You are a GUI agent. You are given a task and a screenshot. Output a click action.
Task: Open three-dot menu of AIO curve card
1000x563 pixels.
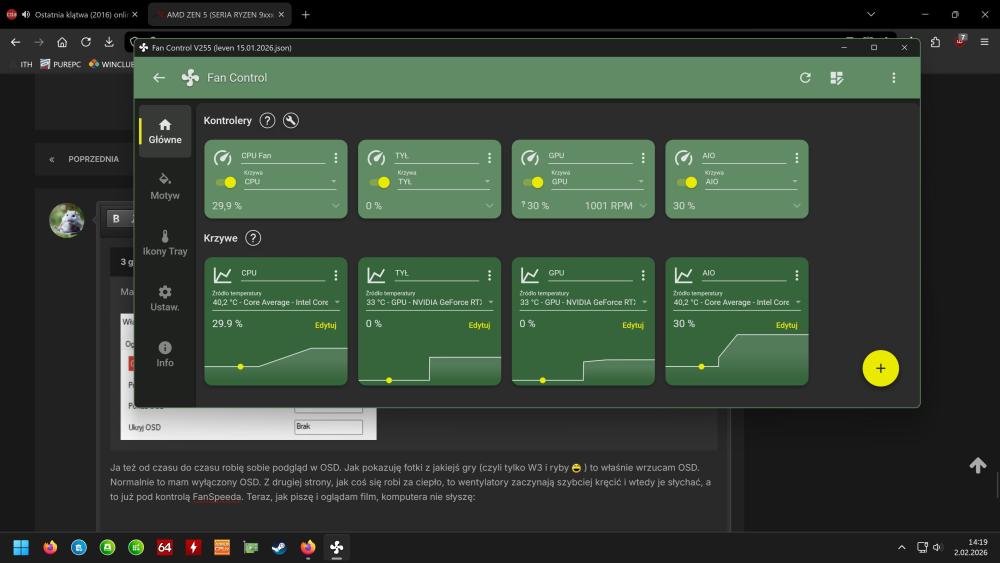[x=797, y=275]
